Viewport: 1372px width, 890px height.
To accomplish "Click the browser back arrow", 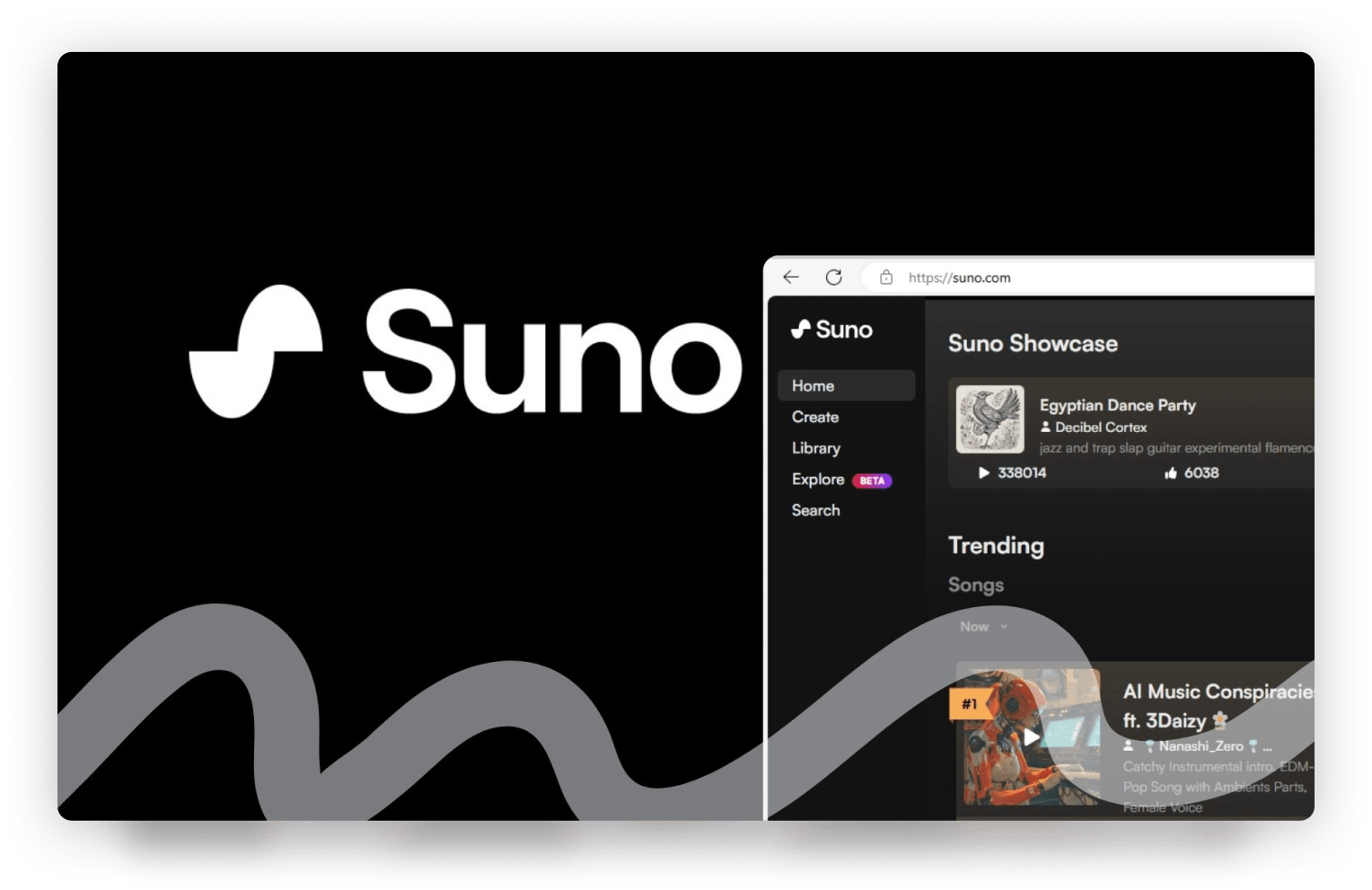I will click(791, 278).
